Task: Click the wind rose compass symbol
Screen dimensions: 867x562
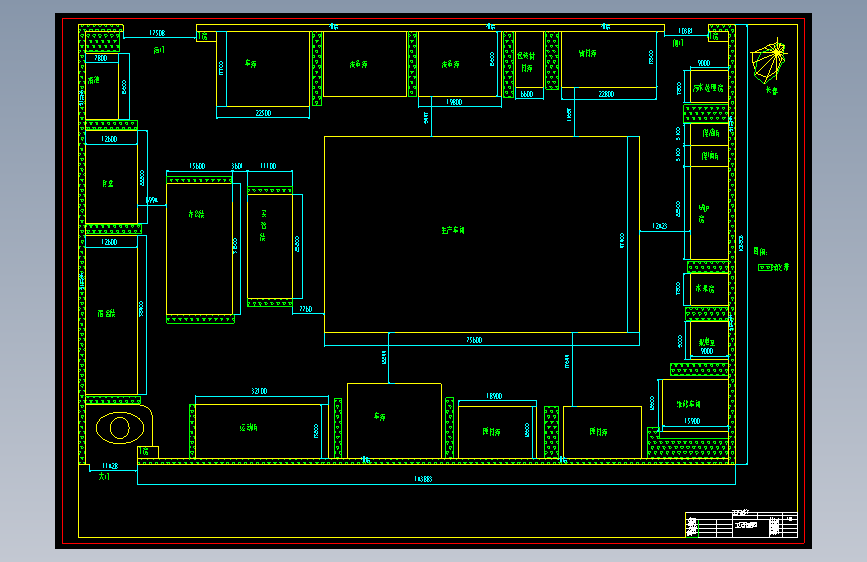Action: click(769, 60)
